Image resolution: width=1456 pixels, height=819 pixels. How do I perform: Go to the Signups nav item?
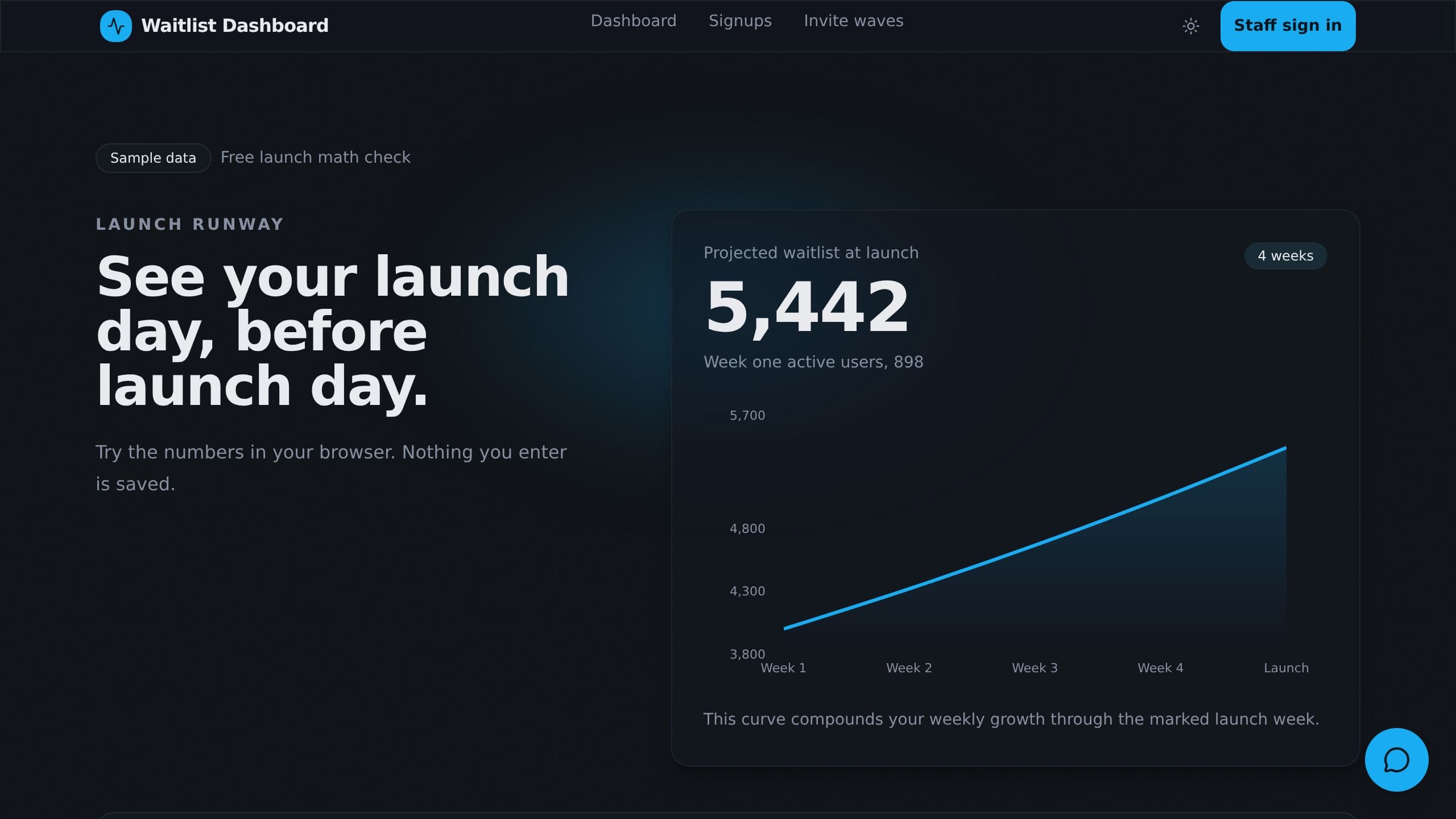[740, 21]
